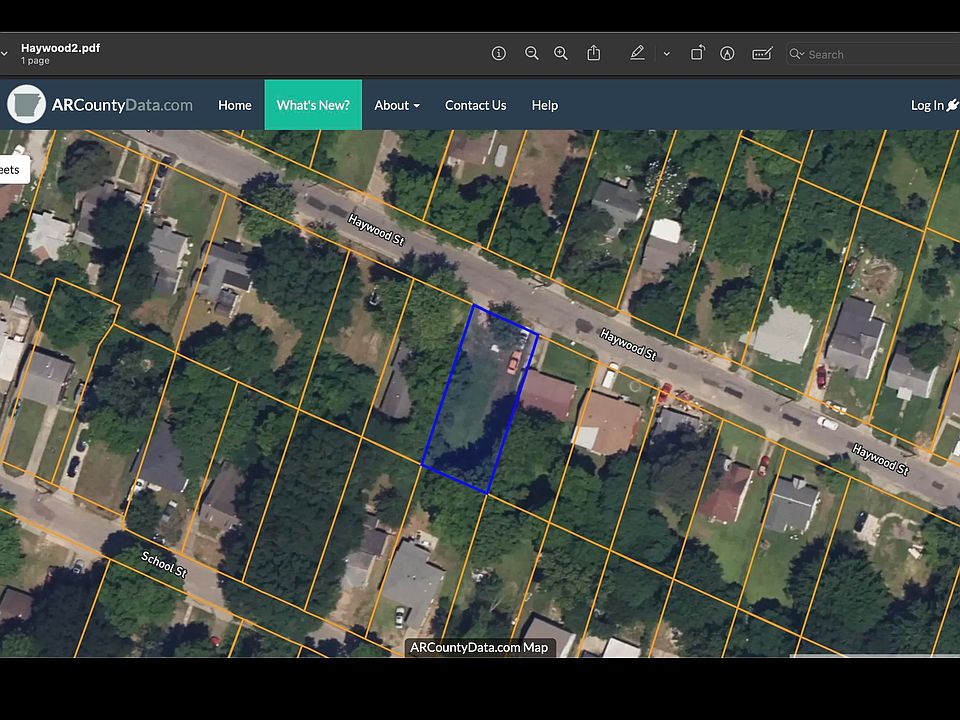Open the Share menu icon
The height and width of the screenshot is (720, 960).
(x=593, y=53)
